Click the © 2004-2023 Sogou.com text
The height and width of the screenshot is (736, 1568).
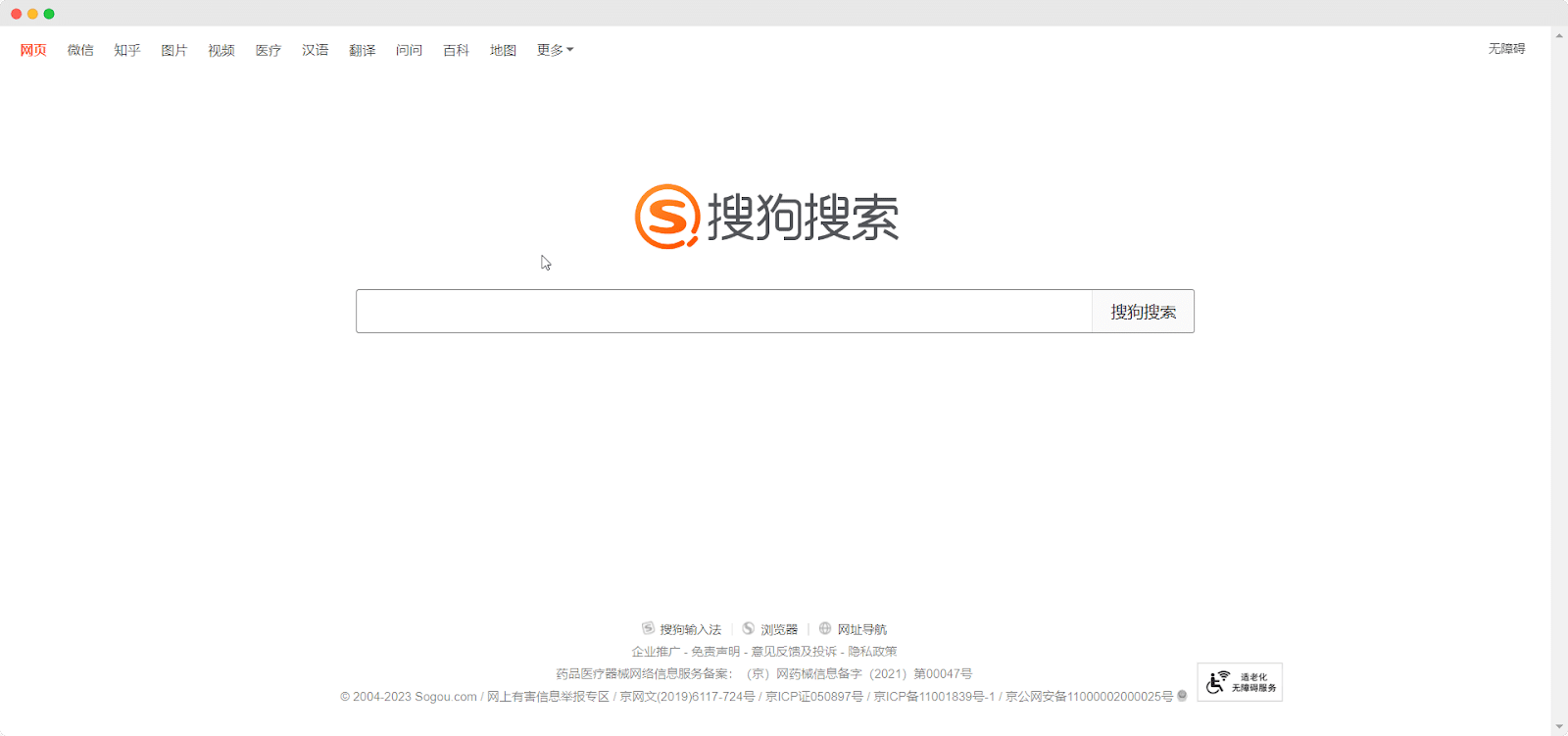click(409, 697)
